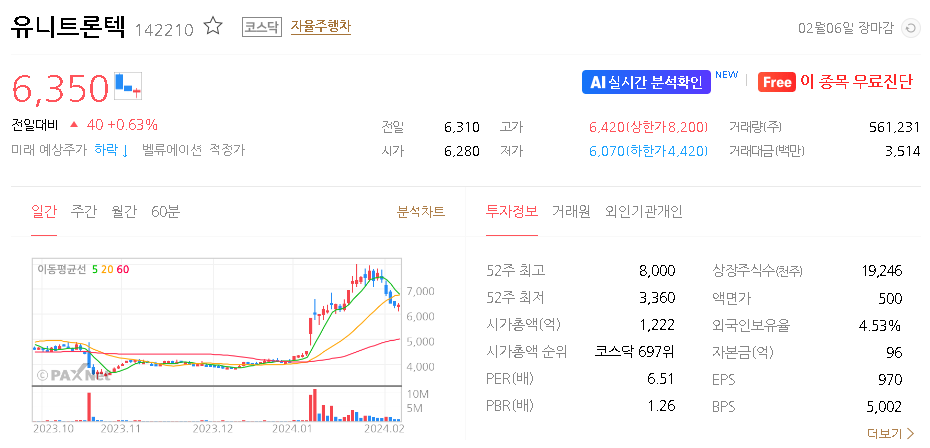Click the 52주 최저 value 3,360

(x=657, y=298)
